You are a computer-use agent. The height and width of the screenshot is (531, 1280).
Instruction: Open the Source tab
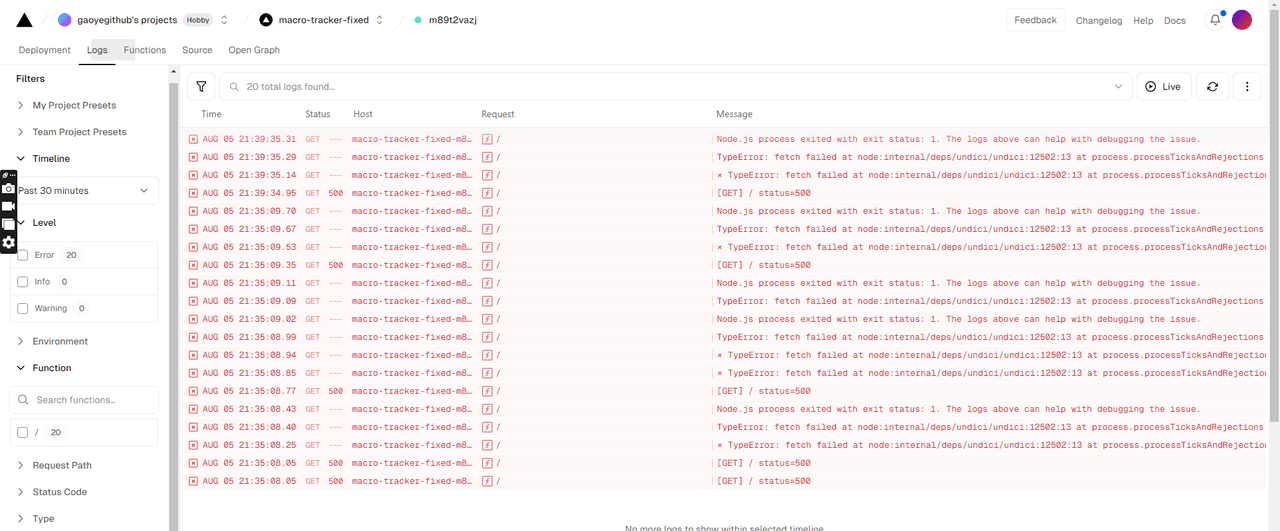pyautogui.click(x=197, y=50)
